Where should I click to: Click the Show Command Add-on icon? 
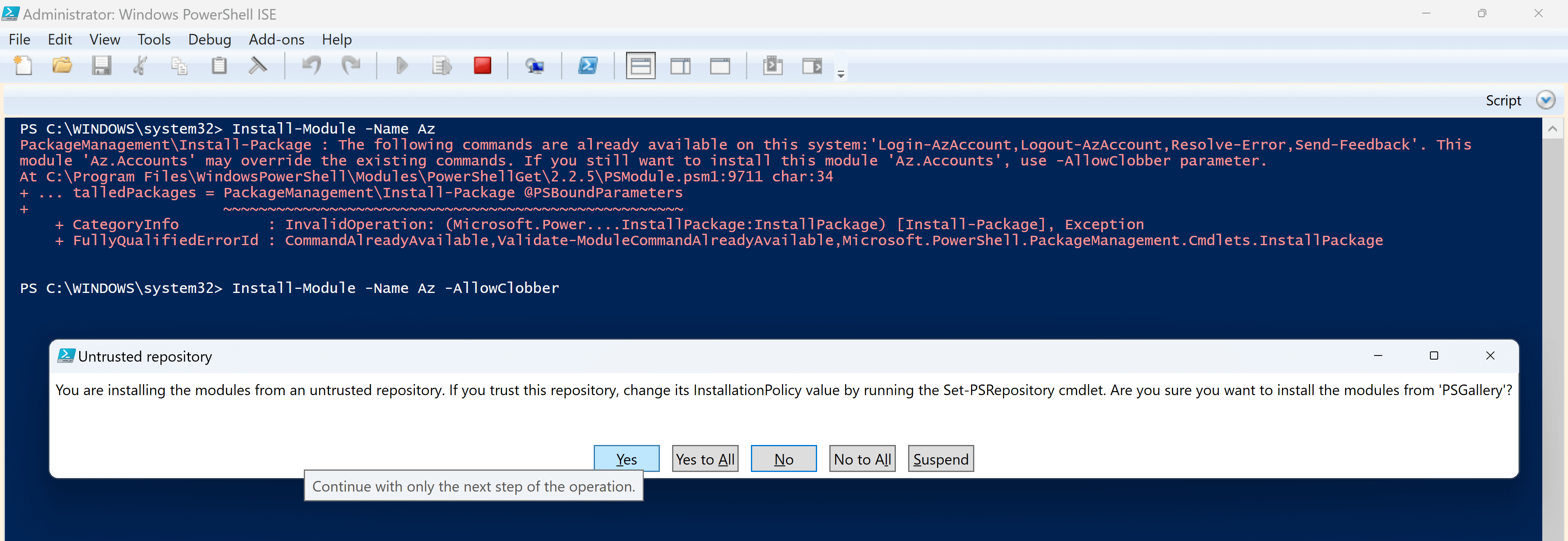[x=812, y=65]
